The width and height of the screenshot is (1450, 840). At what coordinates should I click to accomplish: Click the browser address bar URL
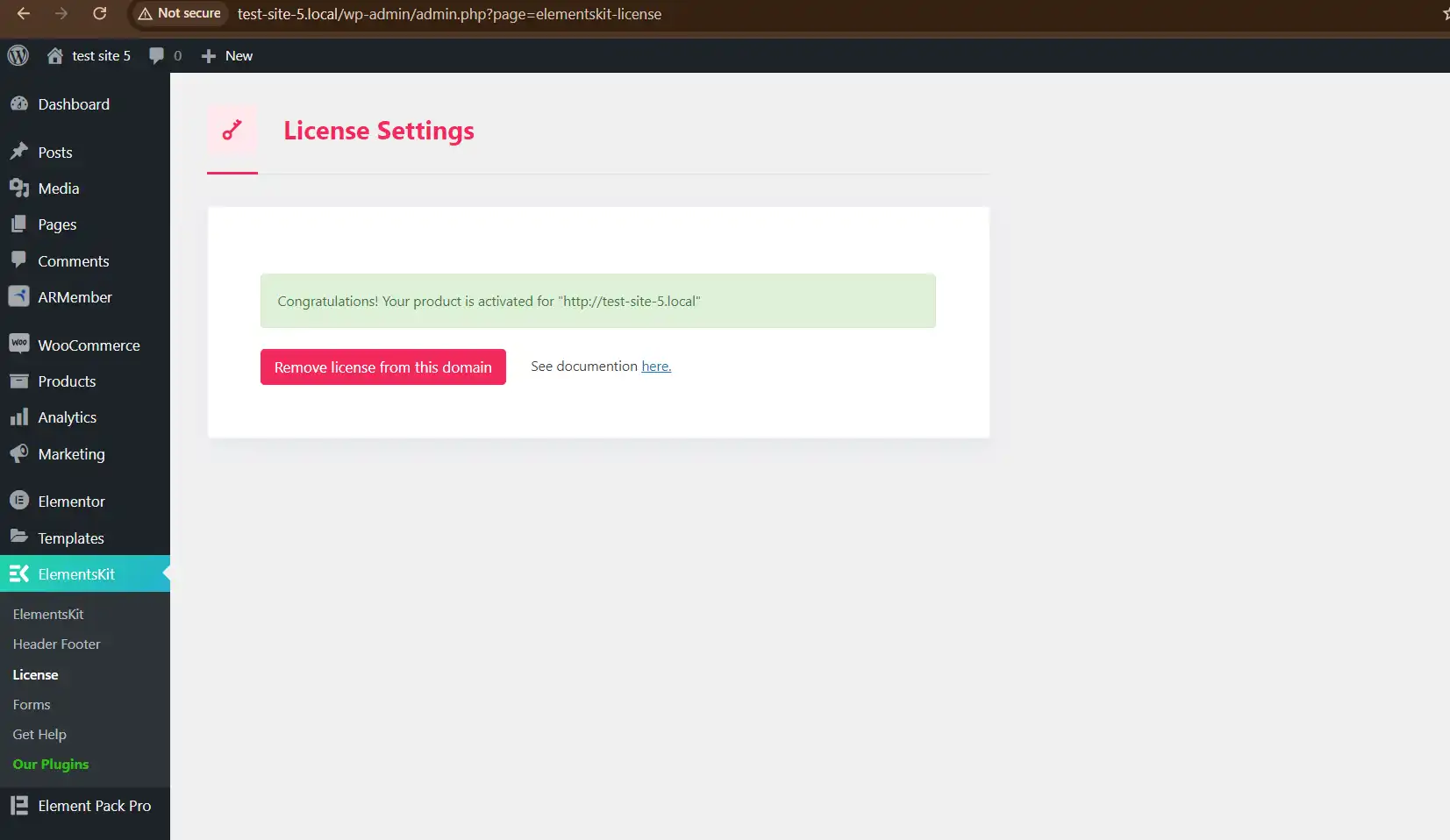pos(449,14)
